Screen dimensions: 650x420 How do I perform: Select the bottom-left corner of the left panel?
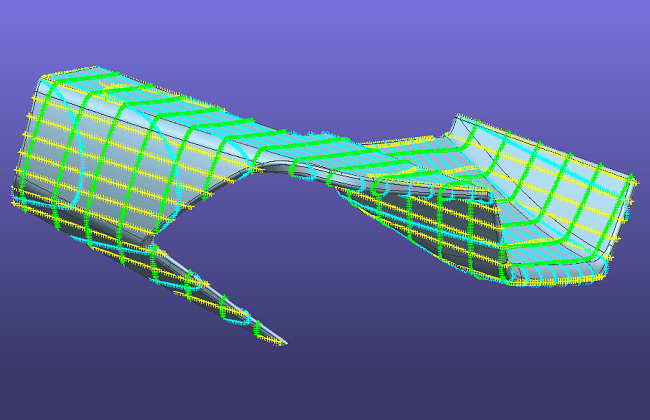tap(17, 203)
